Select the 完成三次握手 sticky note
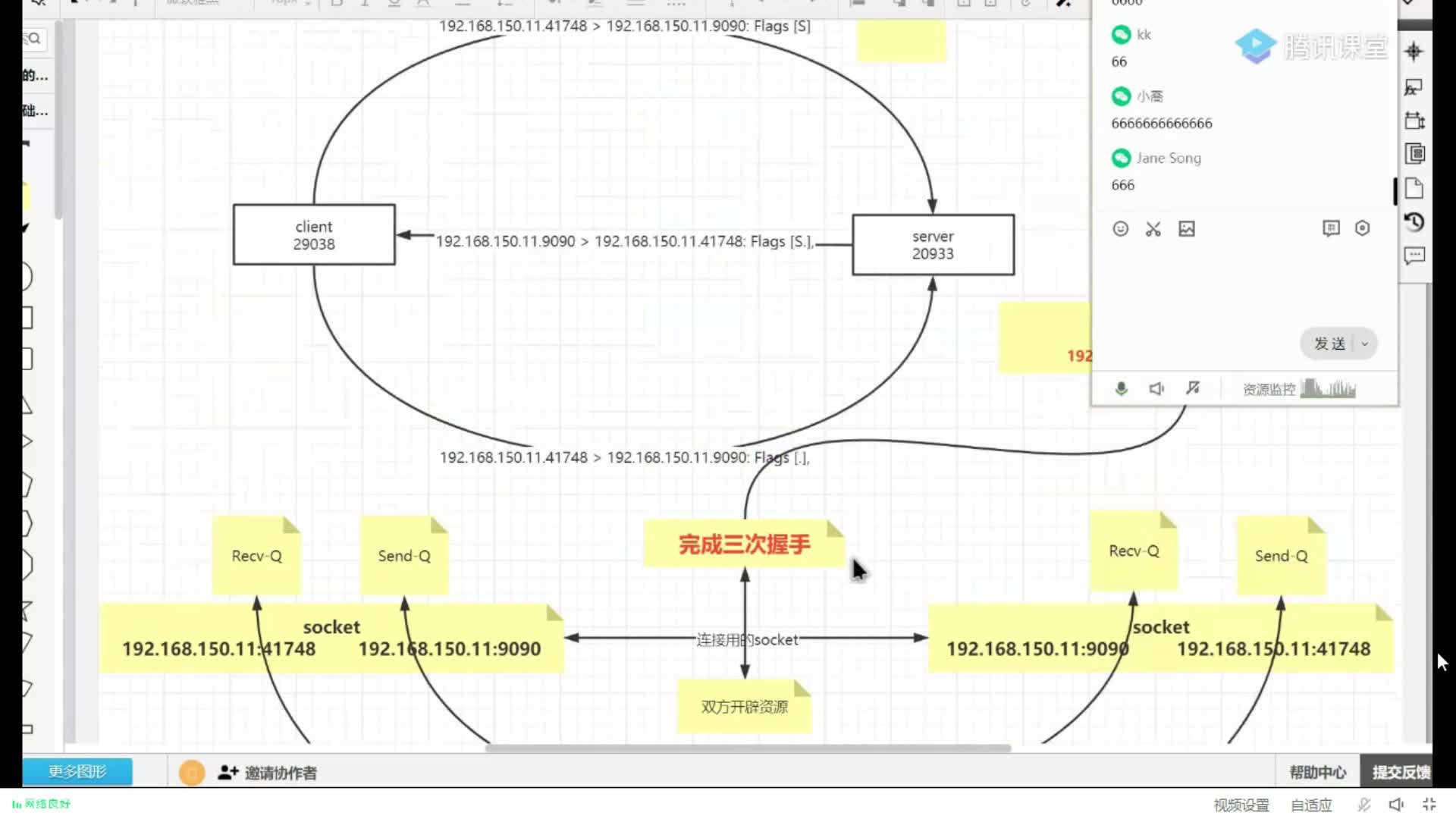1456x819 pixels. tap(744, 544)
